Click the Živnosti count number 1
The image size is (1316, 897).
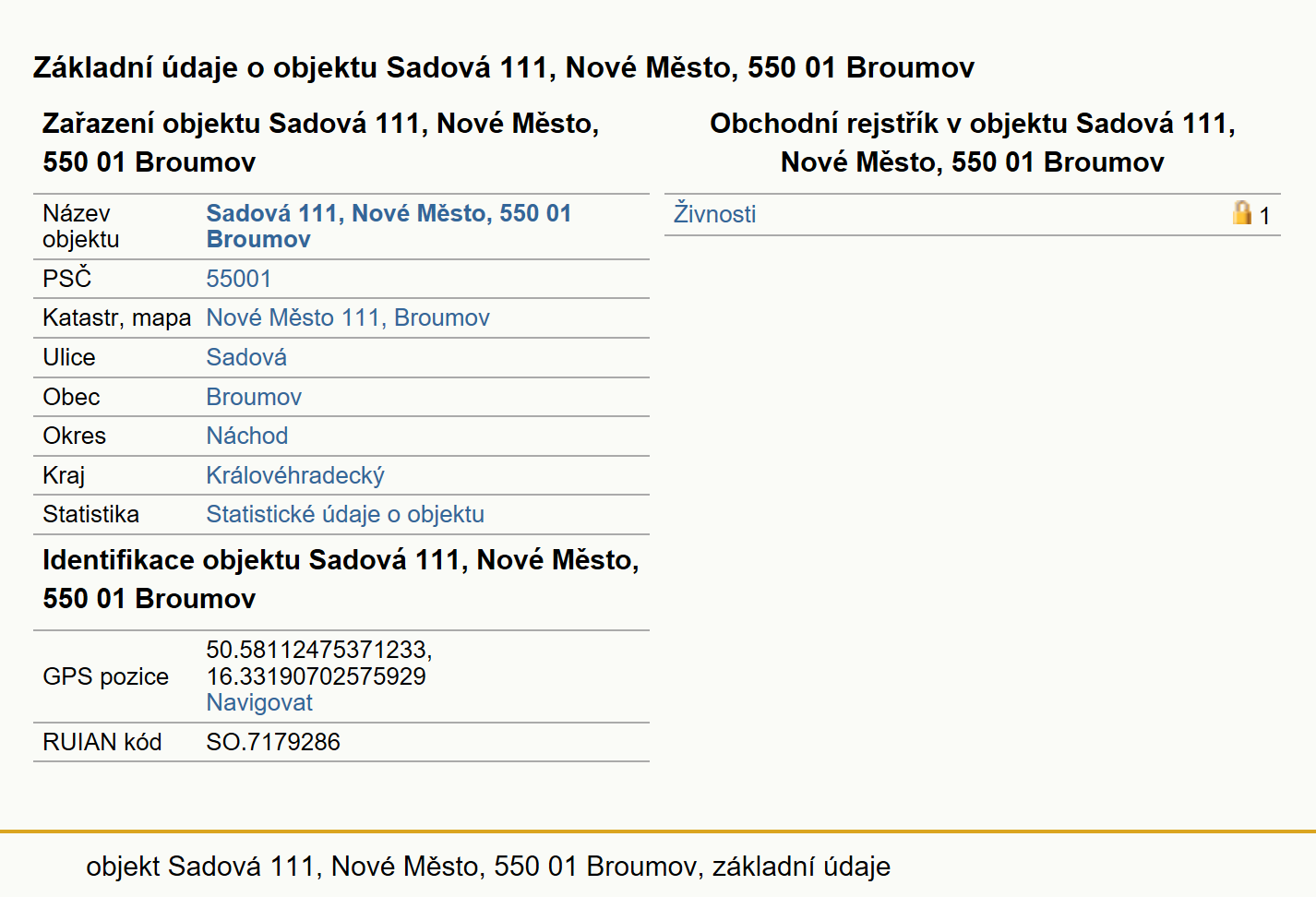point(1264,216)
